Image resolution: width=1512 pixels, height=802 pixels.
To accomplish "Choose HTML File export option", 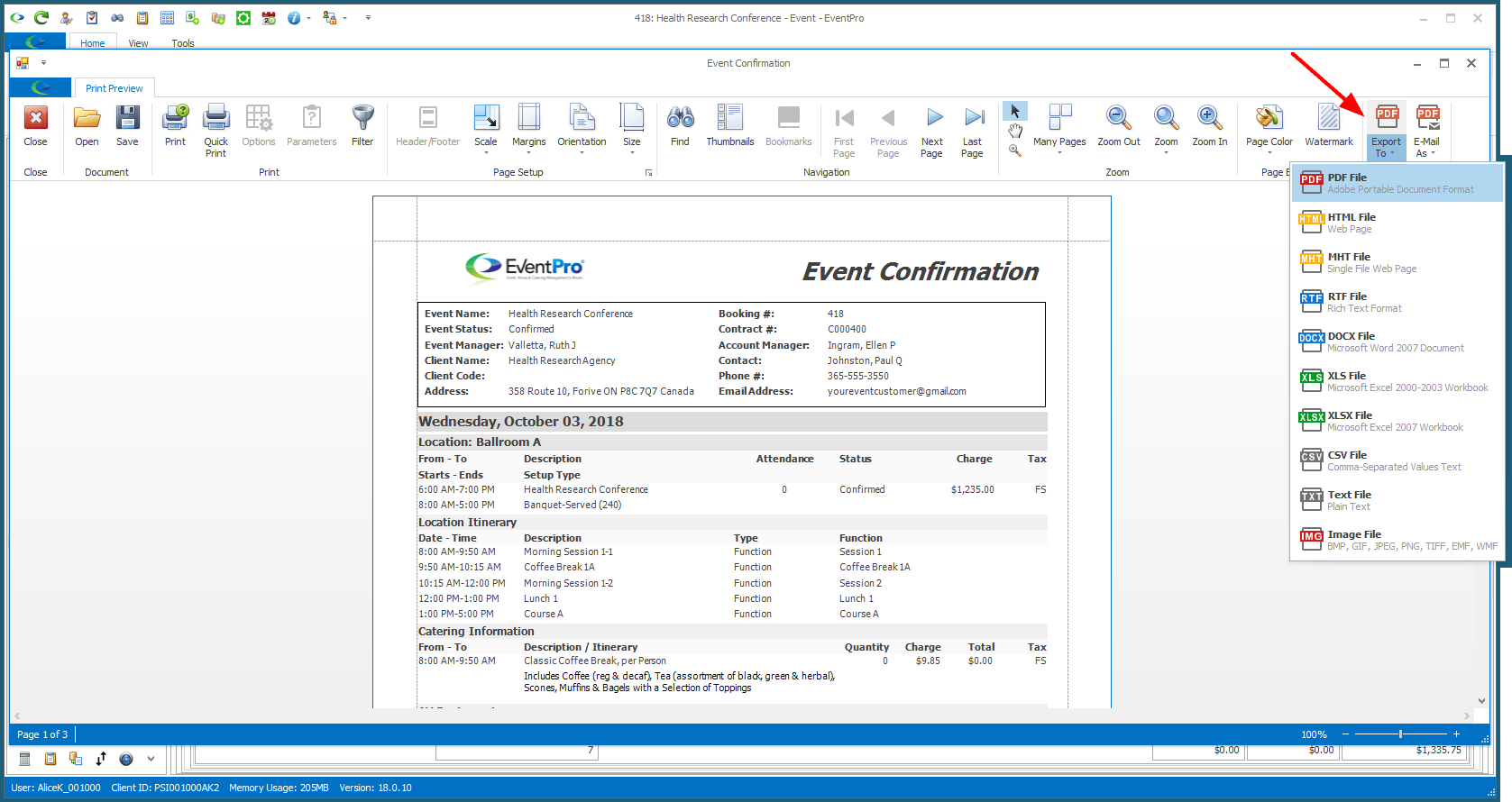I will [x=1397, y=223].
